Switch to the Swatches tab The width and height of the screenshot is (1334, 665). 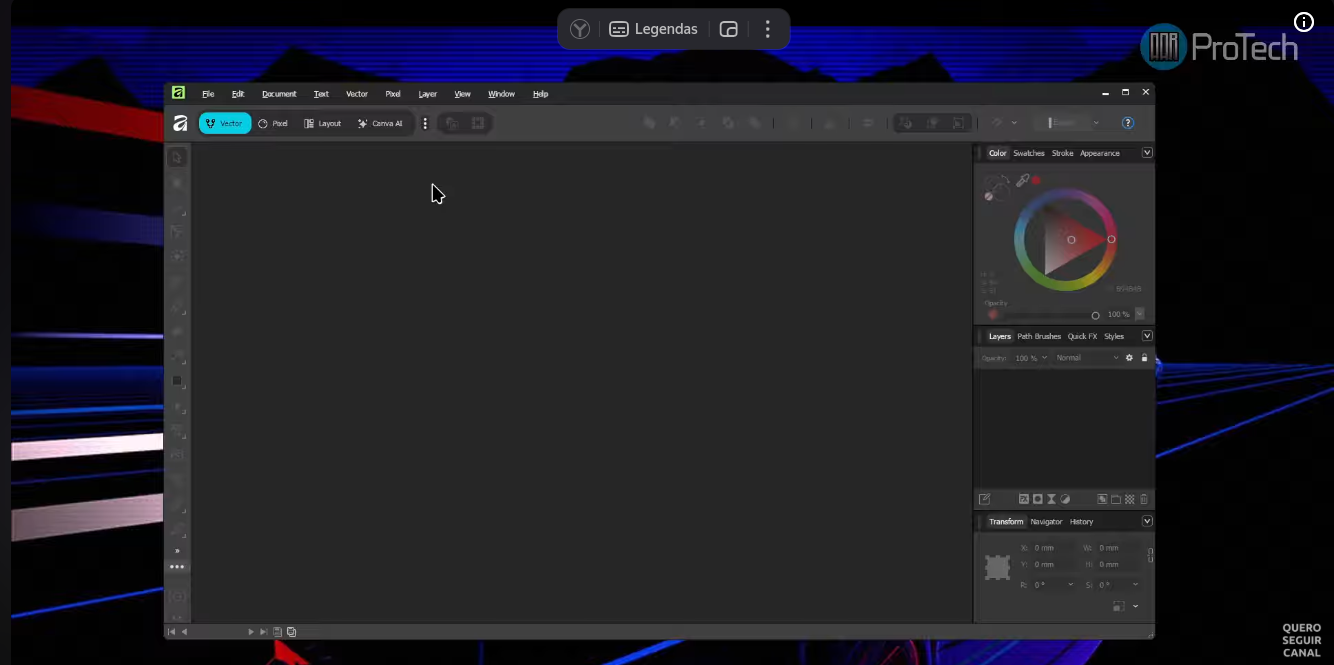(1028, 153)
